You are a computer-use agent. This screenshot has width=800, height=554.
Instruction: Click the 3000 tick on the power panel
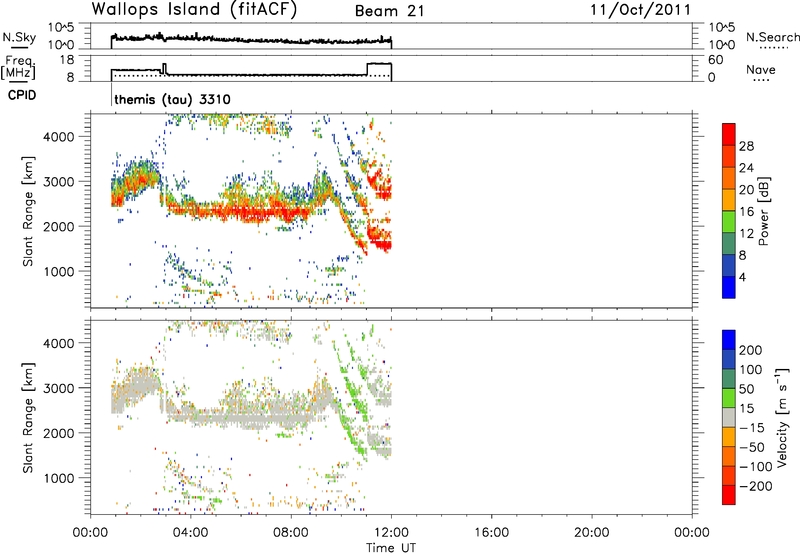tap(58, 182)
